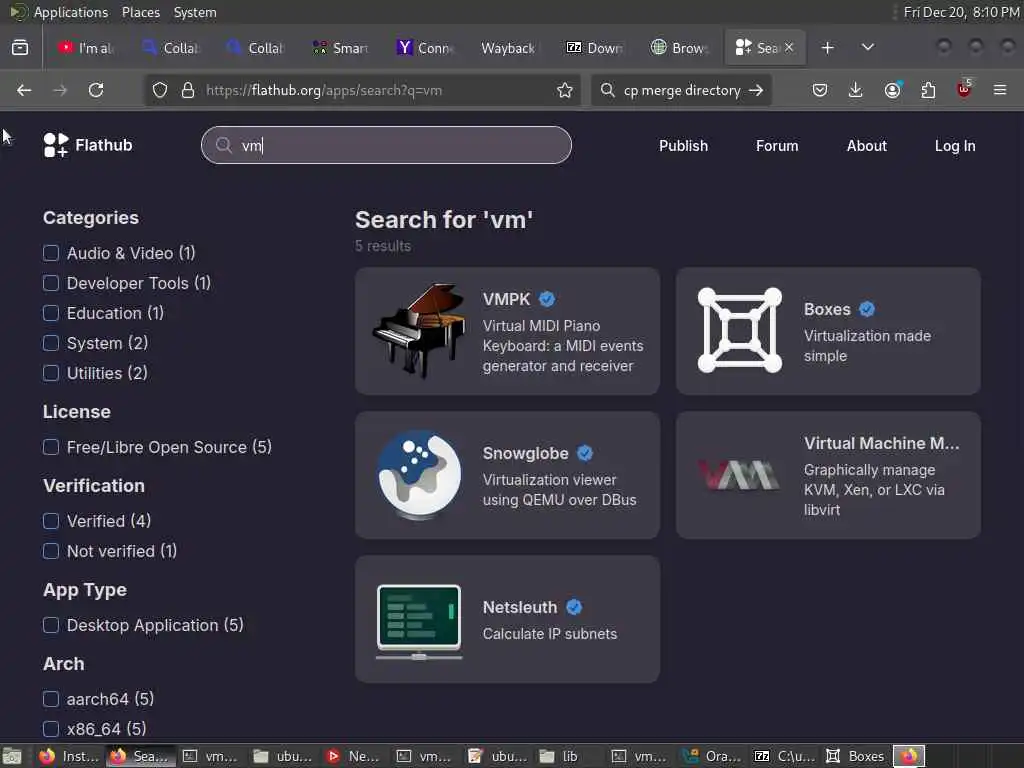Switch to the Down 7-Zip tab
Viewport: 1024px width, 768px height.
click(595, 48)
